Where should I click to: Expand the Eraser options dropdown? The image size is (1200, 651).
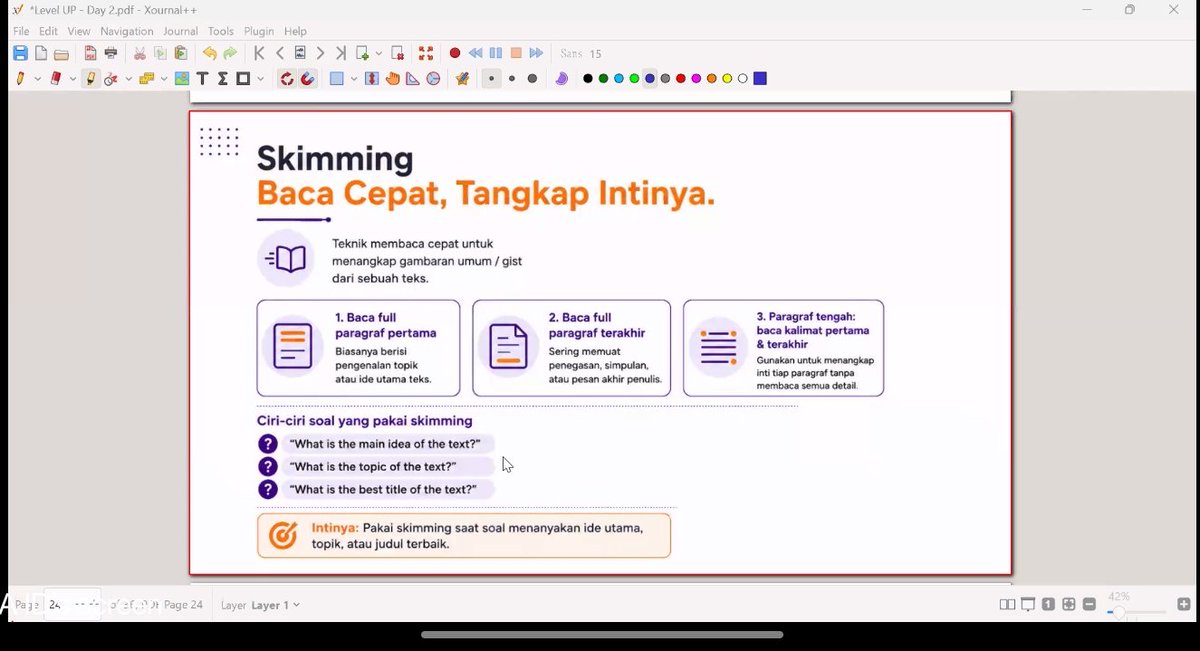(73, 78)
